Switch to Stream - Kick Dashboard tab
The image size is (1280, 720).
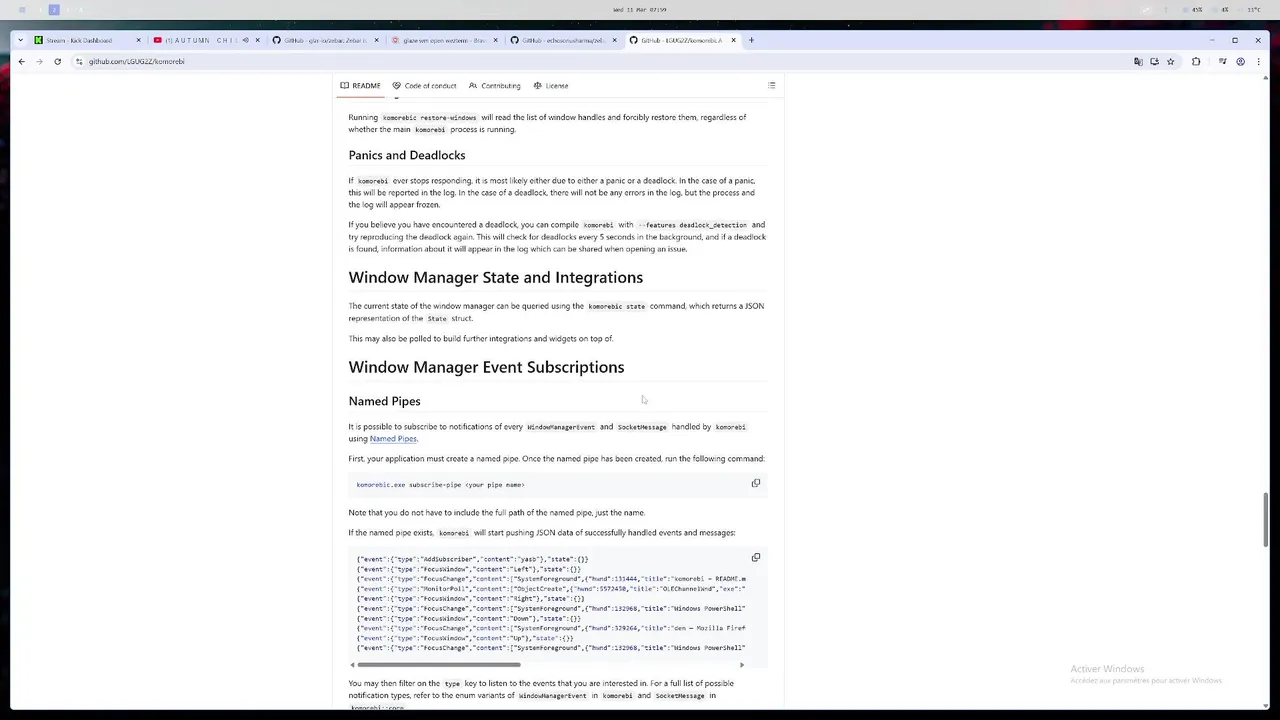click(88, 40)
